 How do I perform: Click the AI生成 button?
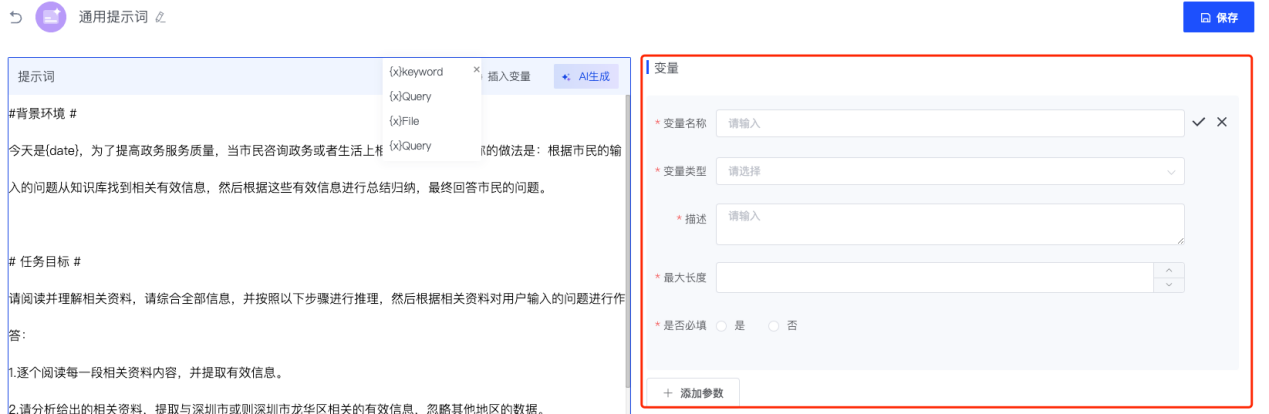pos(586,76)
